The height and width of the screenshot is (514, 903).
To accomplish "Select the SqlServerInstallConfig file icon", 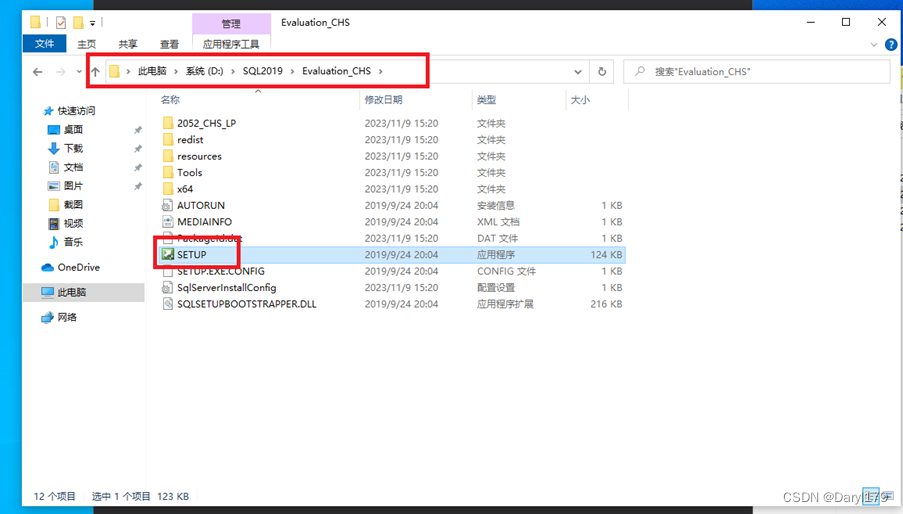I will [168, 287].
